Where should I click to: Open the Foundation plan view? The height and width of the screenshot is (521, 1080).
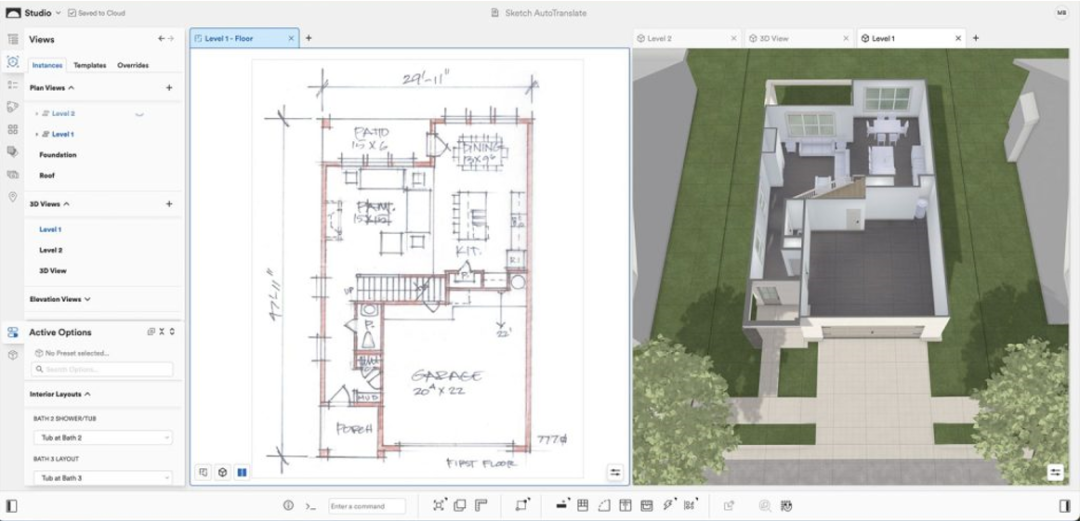(x=58, y=155)
